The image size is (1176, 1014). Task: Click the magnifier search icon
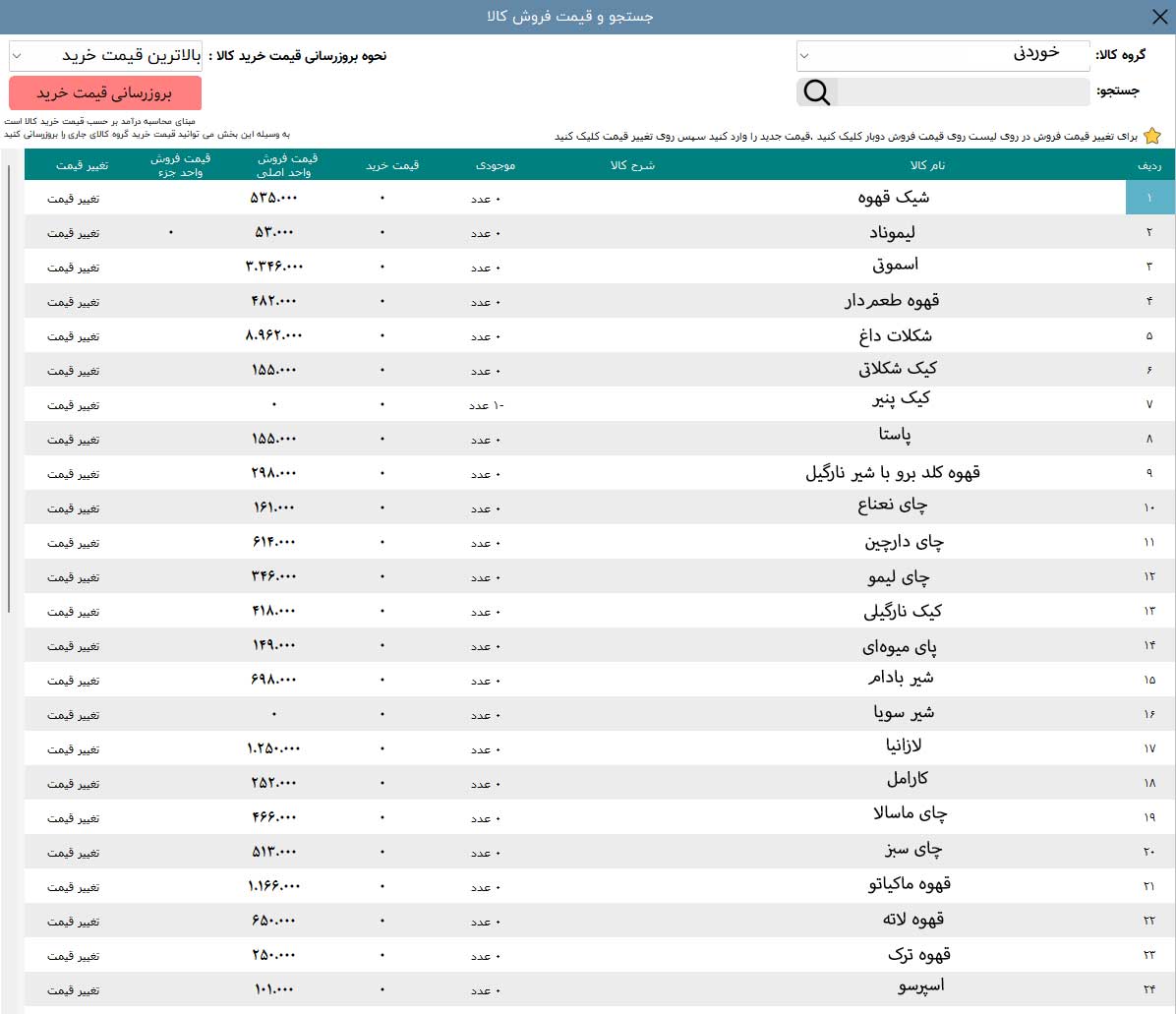tap(816, 92)
